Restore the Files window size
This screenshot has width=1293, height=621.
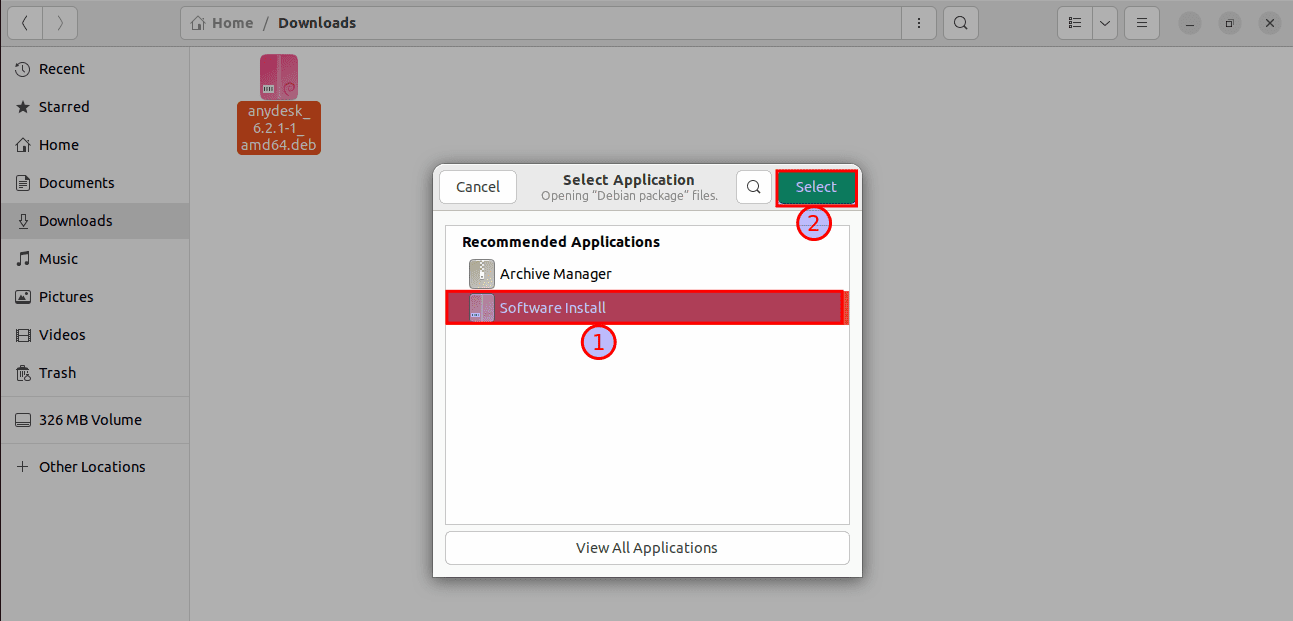click(x=1230, y=23)
